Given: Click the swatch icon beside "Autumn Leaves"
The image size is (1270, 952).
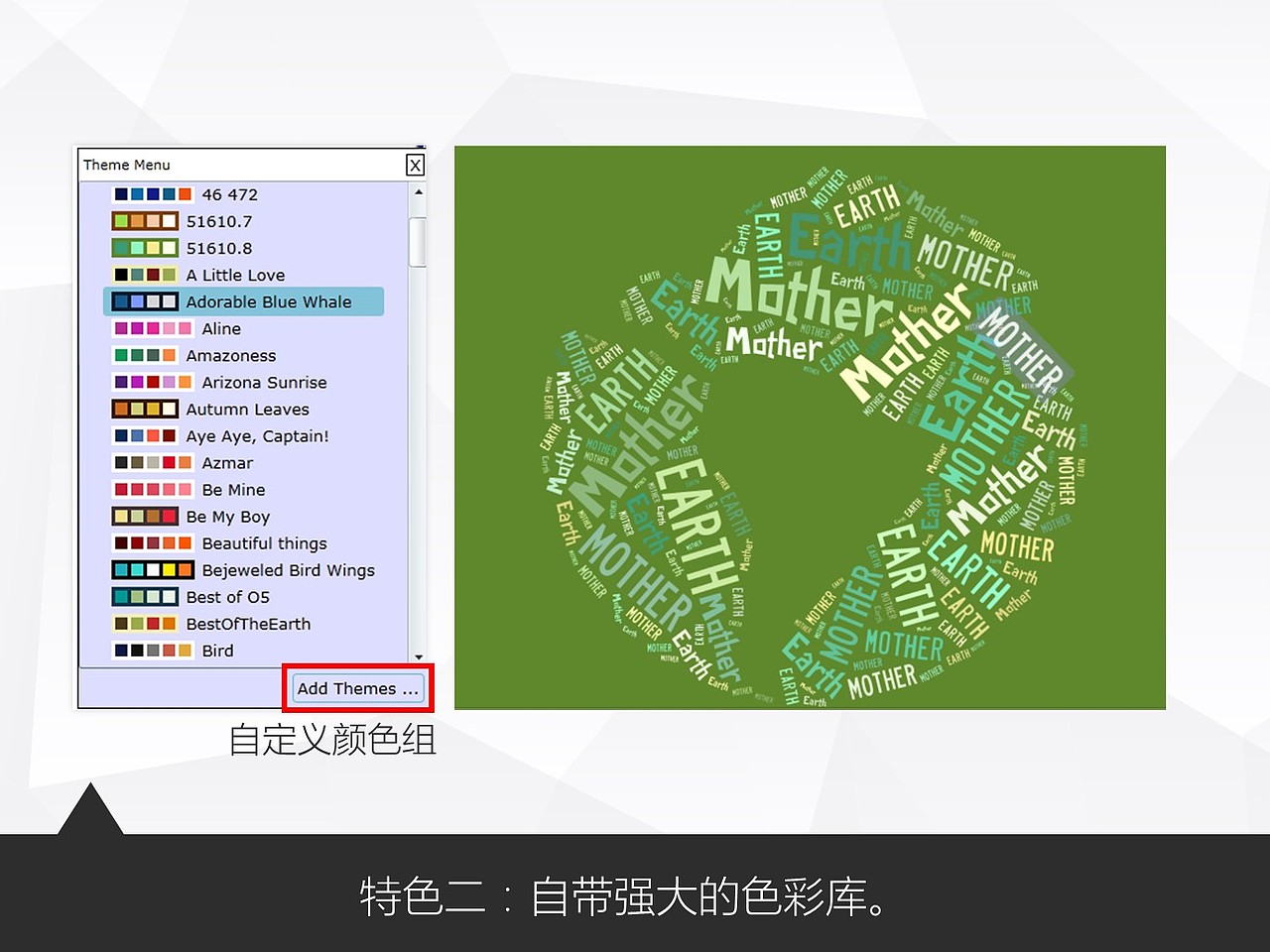Looking at the screenshot, I should (x=145, y=409).
